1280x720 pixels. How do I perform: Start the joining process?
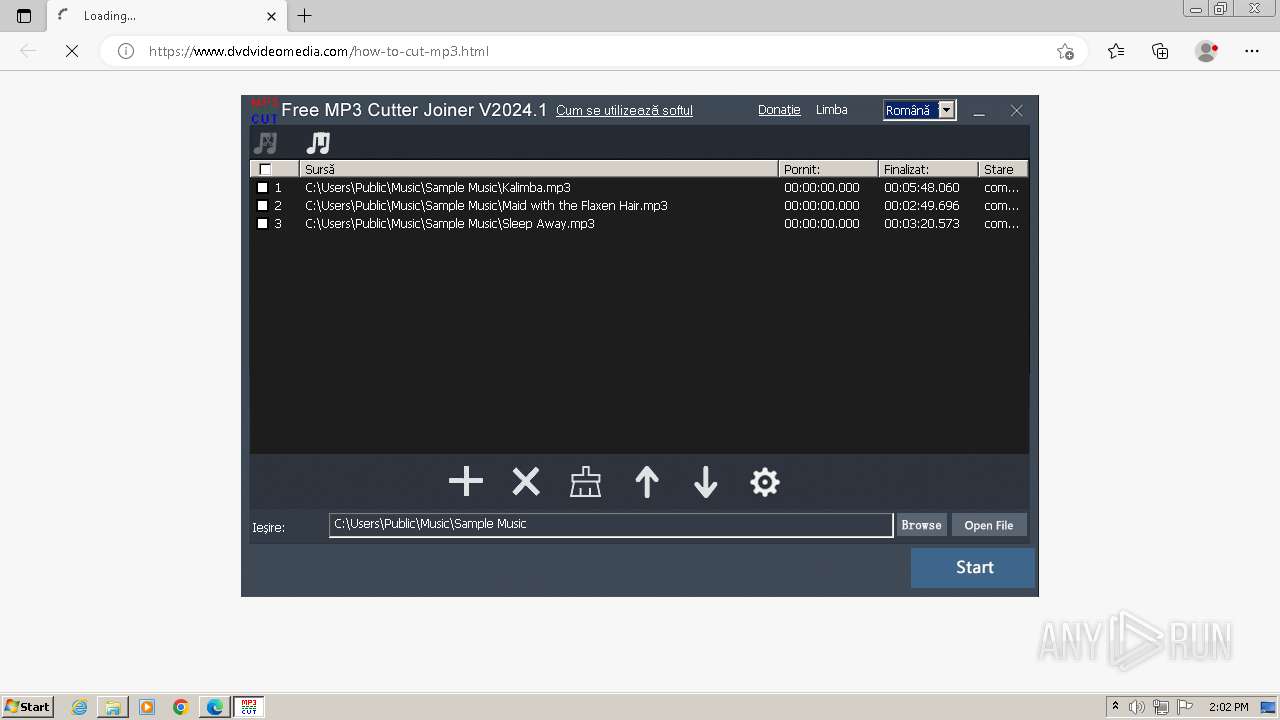[x=973, y=567]
